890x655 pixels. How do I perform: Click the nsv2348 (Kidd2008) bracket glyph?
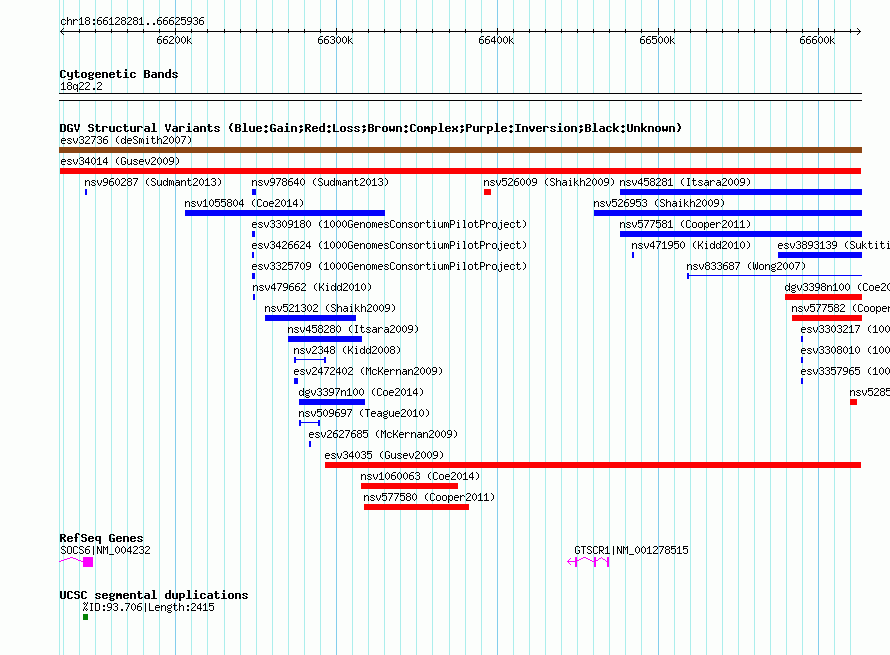coord(310,360)
